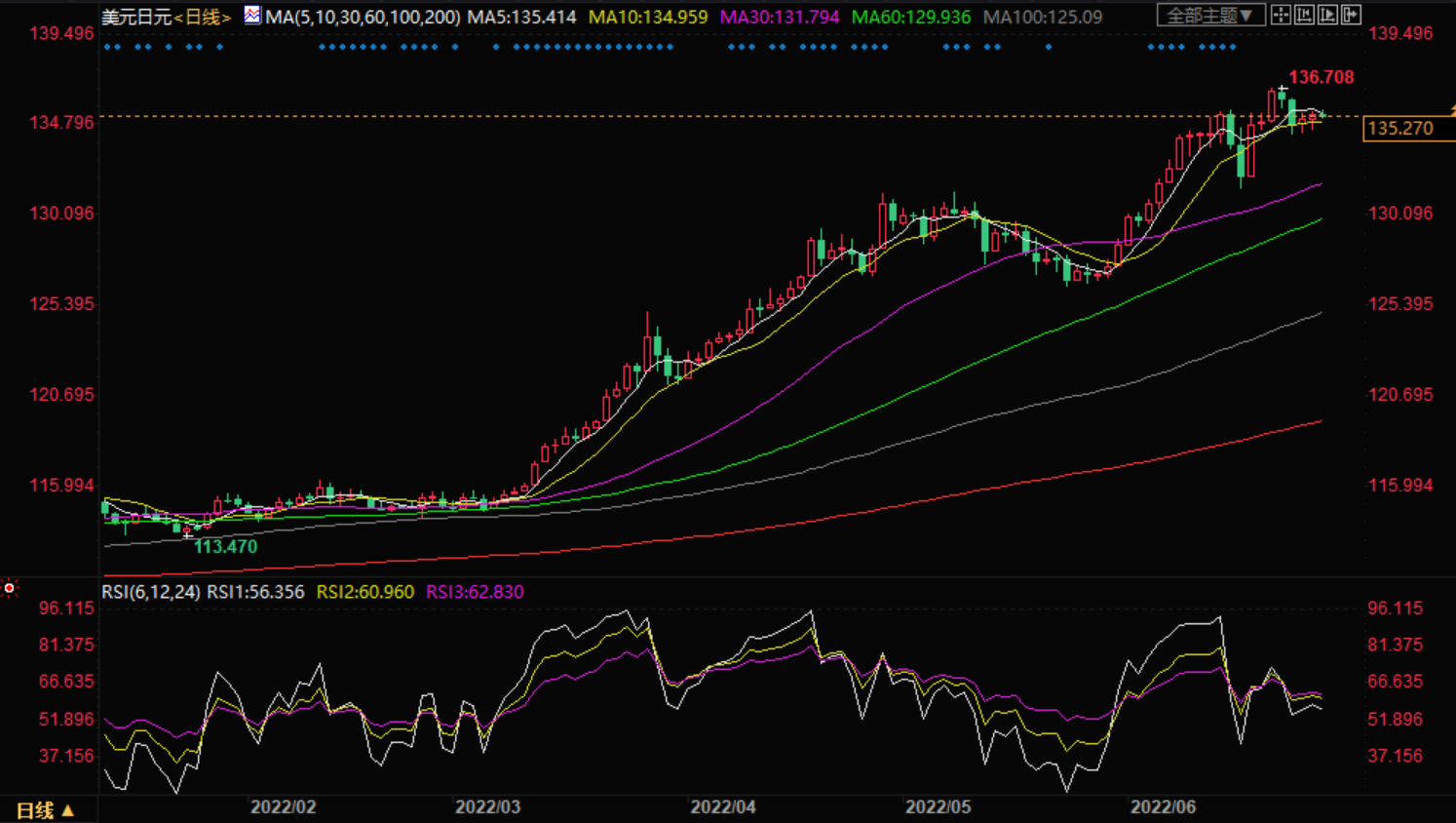Click the left RSI axis 51.896 label
1456x823 pixels.
[x=66, y=720]
